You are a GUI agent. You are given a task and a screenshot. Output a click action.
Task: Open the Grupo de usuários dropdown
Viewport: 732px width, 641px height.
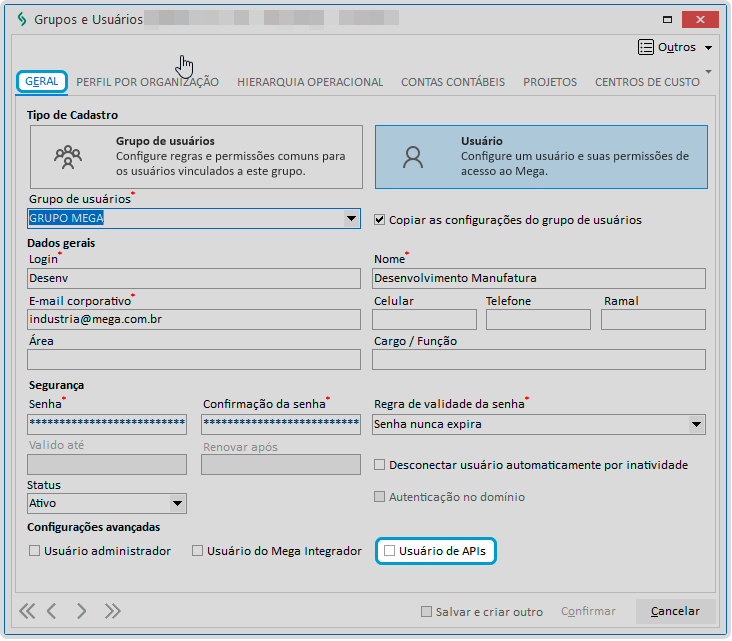(x=351, y=218)
